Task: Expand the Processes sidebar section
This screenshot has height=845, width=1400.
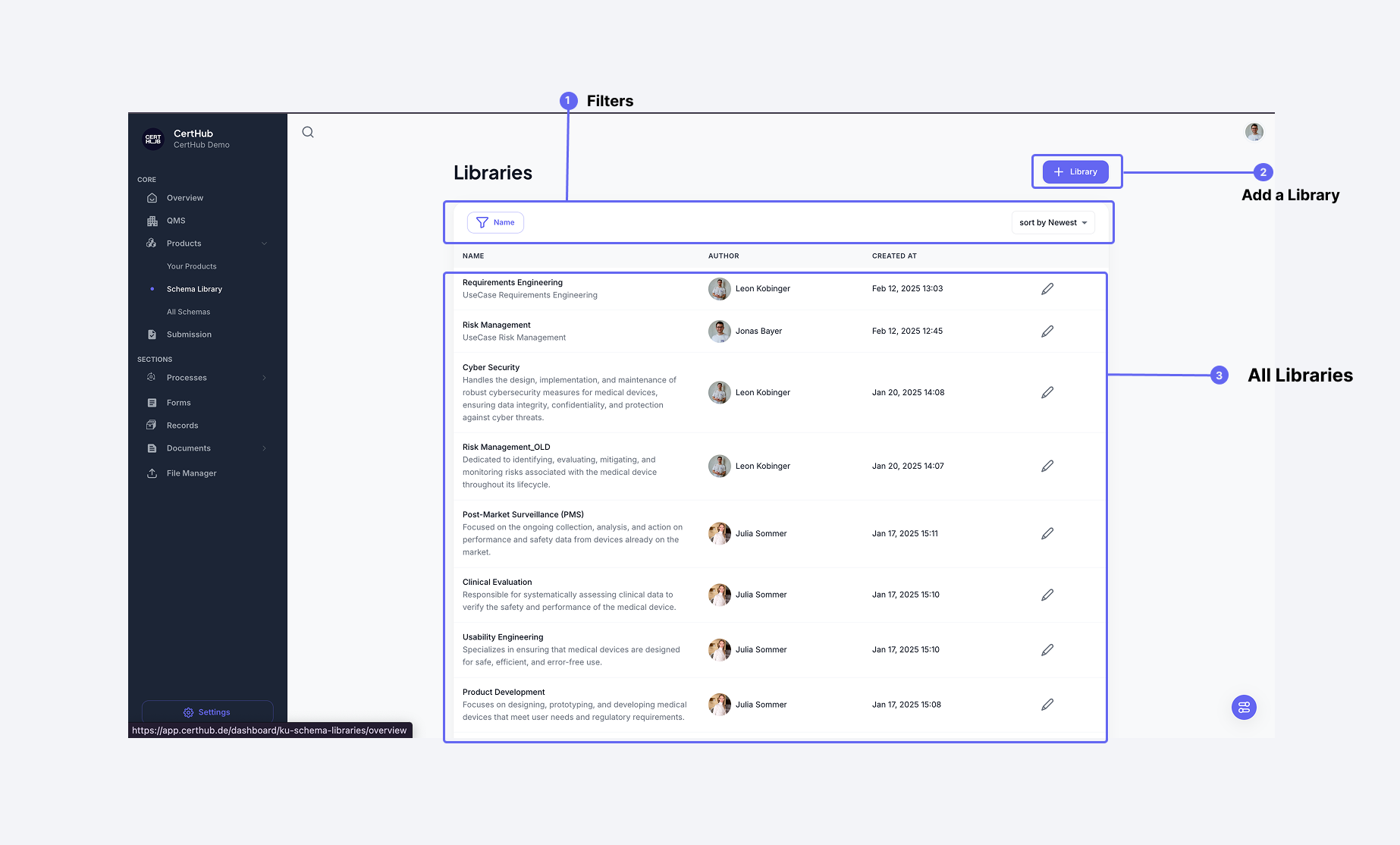Action: pyautogui.click(x=264, y=378)
